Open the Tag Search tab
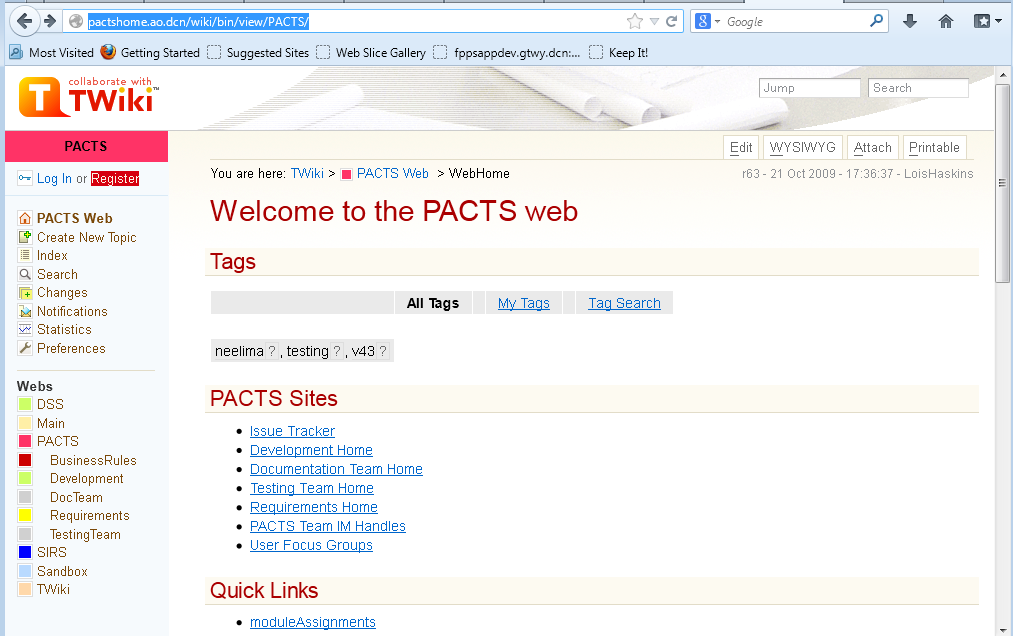The width and height of the screenshot is (1013, 636). [x=624, y=303]
